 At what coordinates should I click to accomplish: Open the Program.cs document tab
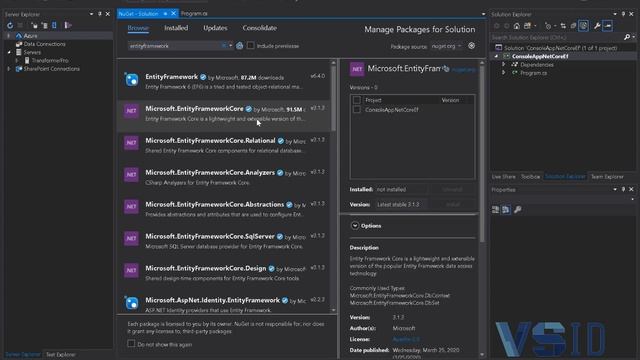click(194, 13)
